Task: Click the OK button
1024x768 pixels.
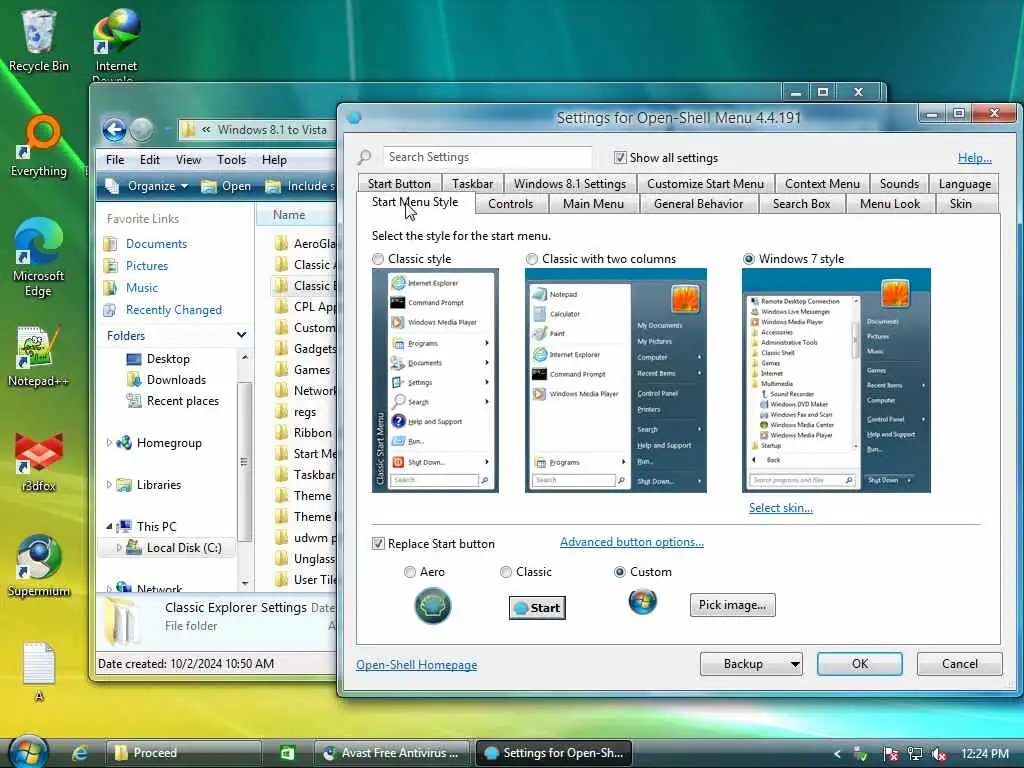Action: tap(860, 664)
